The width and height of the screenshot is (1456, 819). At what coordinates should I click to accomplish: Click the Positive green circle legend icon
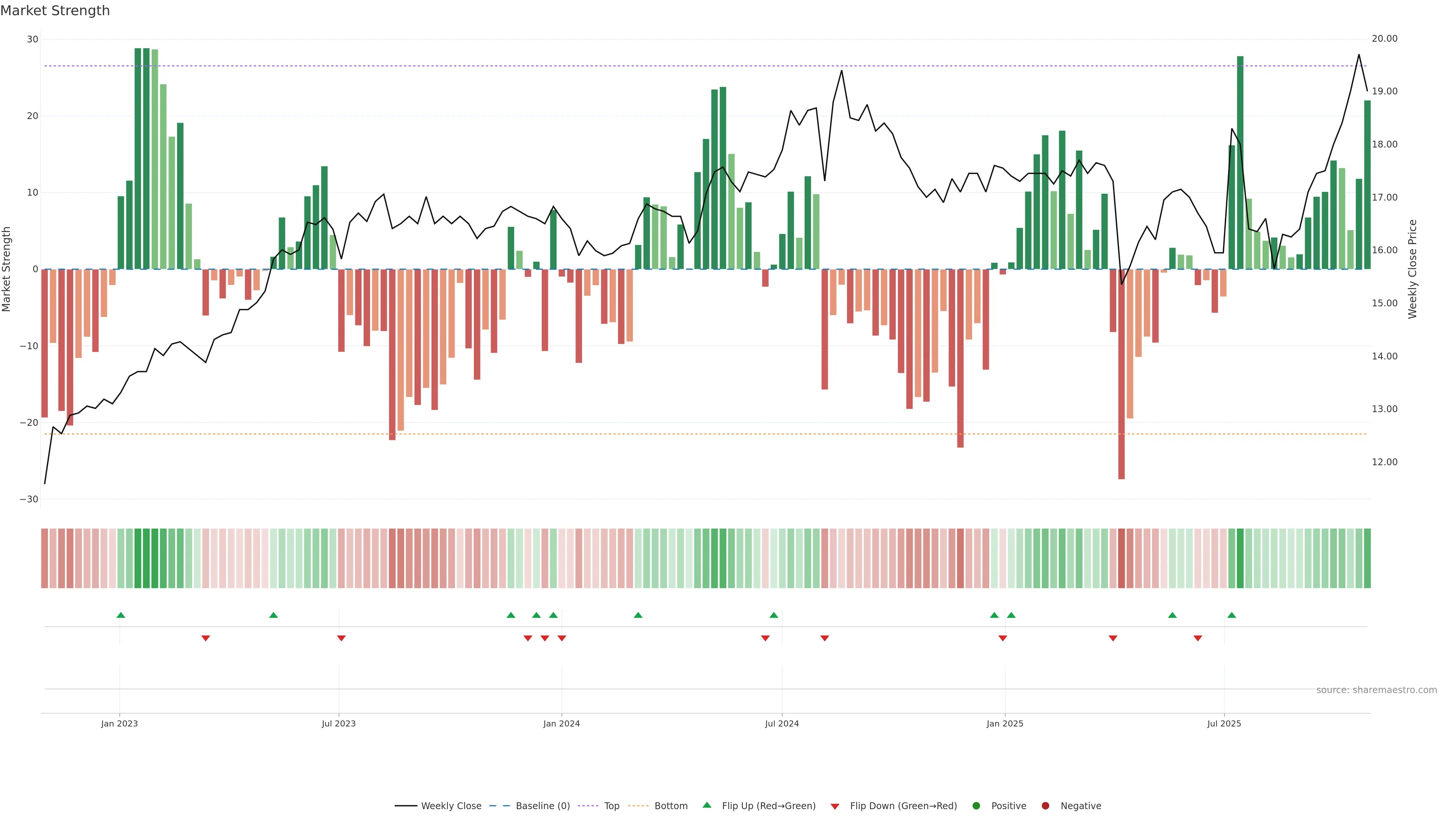976,805
